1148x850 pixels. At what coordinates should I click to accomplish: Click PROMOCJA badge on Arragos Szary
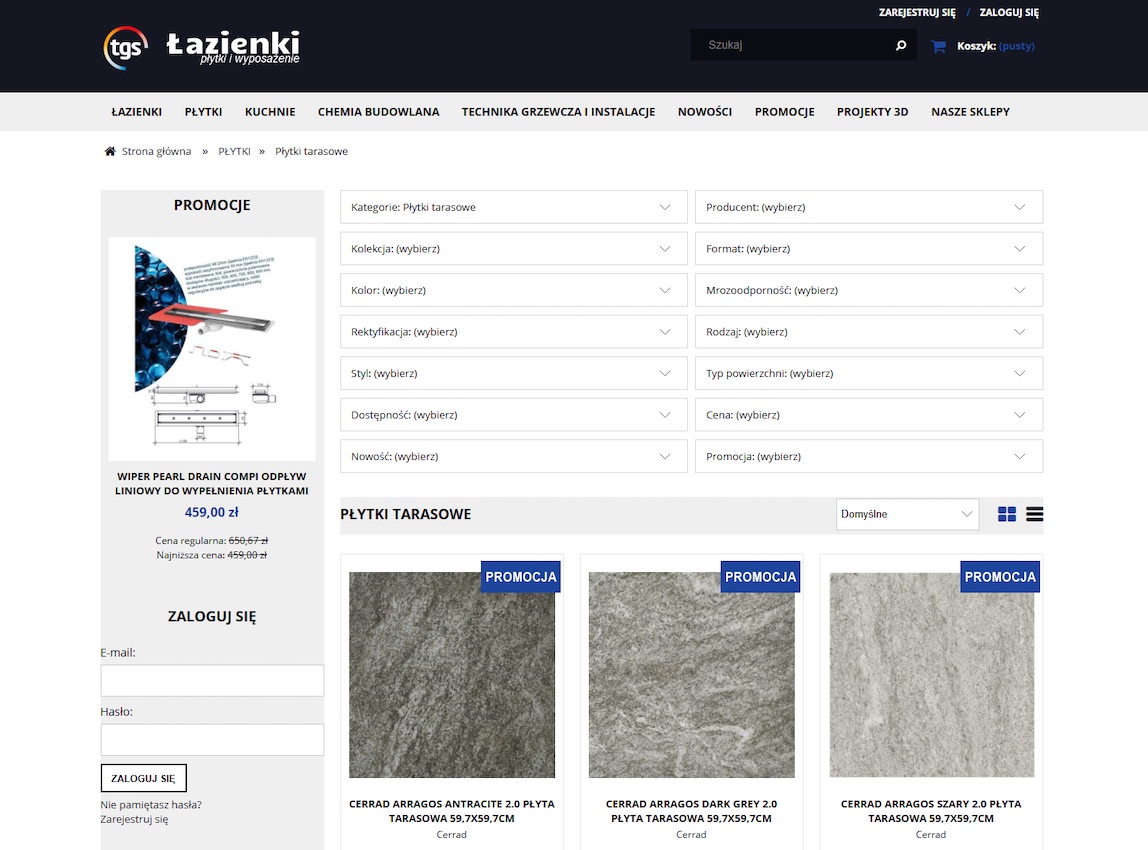[x=1000, y=577]
